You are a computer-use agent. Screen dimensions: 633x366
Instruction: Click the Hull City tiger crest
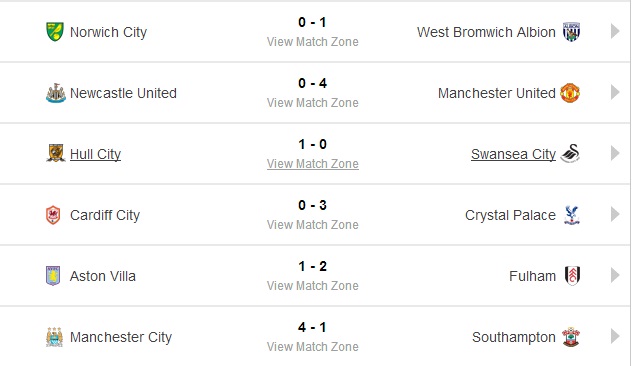pos(56,153)
